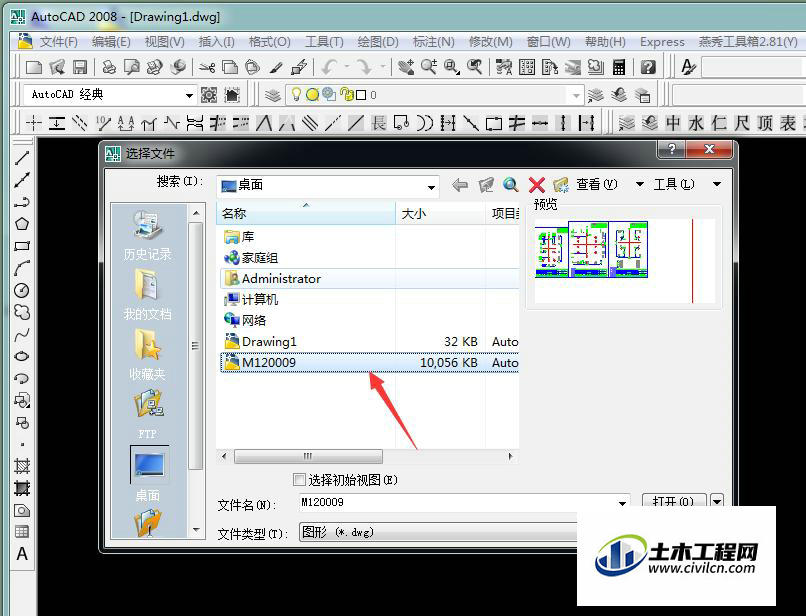Select the Line draw tool
The width and height of the screenshot is (806, 616).
[22, 158]
